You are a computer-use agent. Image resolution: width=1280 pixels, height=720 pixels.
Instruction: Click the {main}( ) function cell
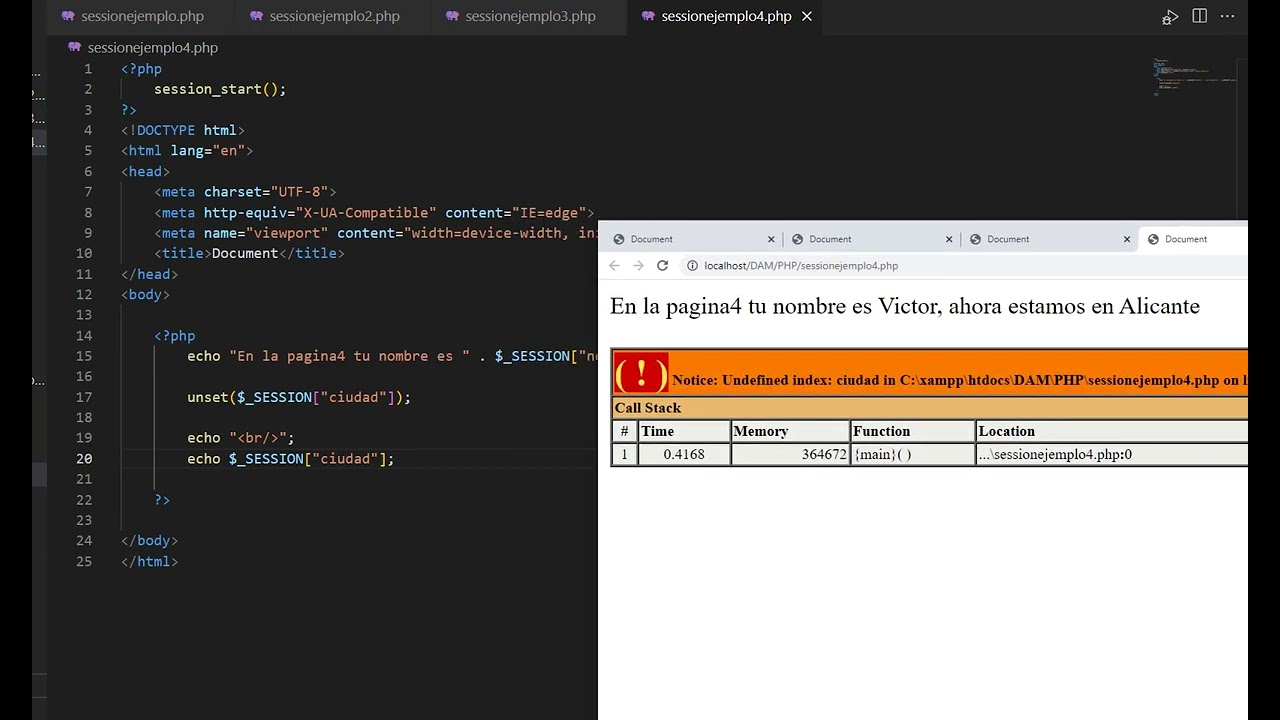click(x=912, y=454)
